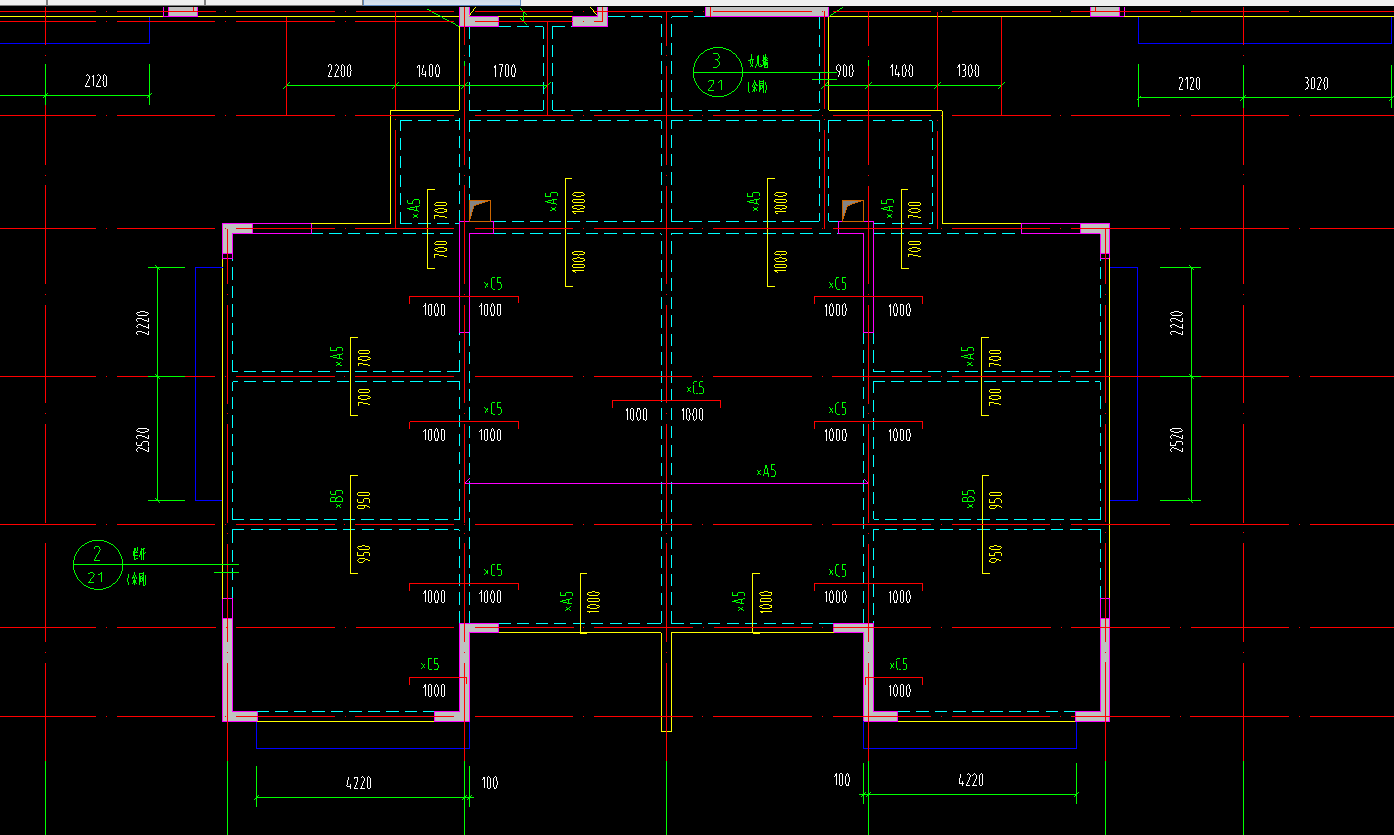Screen dimensions: 1394x835
Task: Select the 3020 dimension text
Action: (x=1316, y=84)
